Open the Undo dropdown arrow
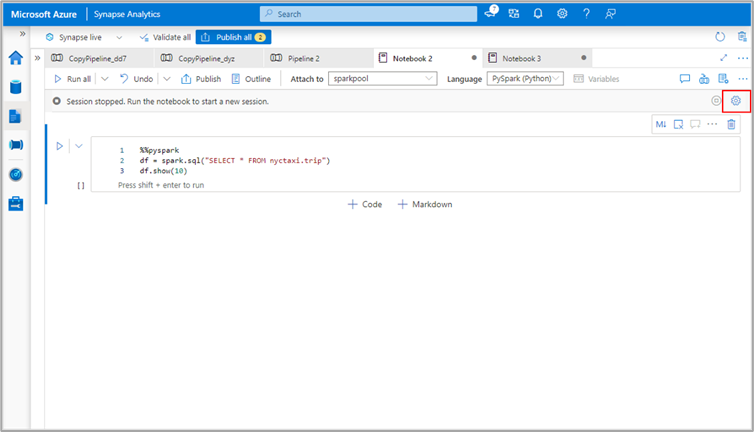The image size is (754, 432). coord(166,79)
